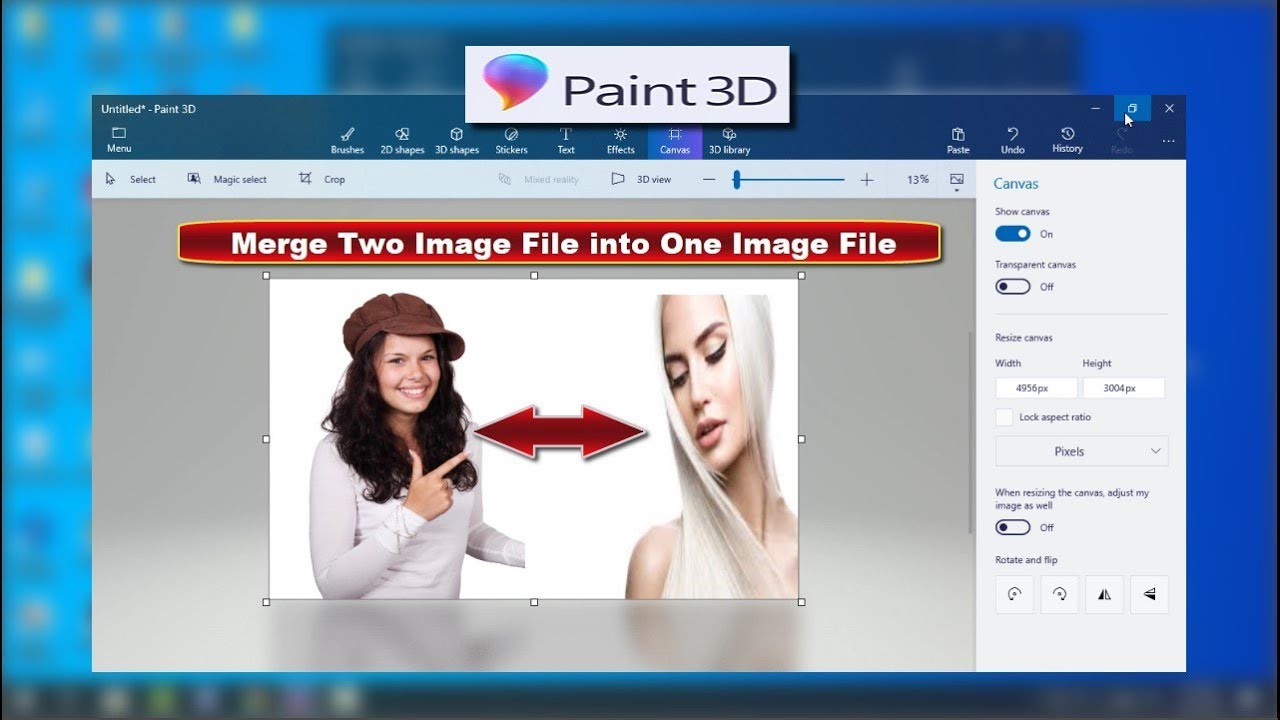Click the Mixed reality button

(539, 179)
